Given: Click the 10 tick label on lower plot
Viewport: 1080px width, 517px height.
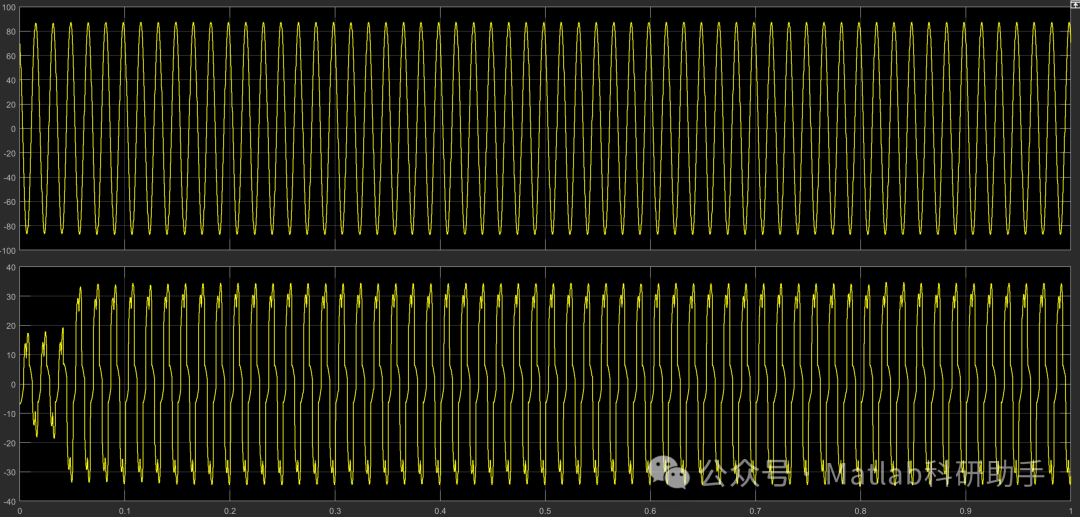Looking at the screenshot, I should pos(11,355).
